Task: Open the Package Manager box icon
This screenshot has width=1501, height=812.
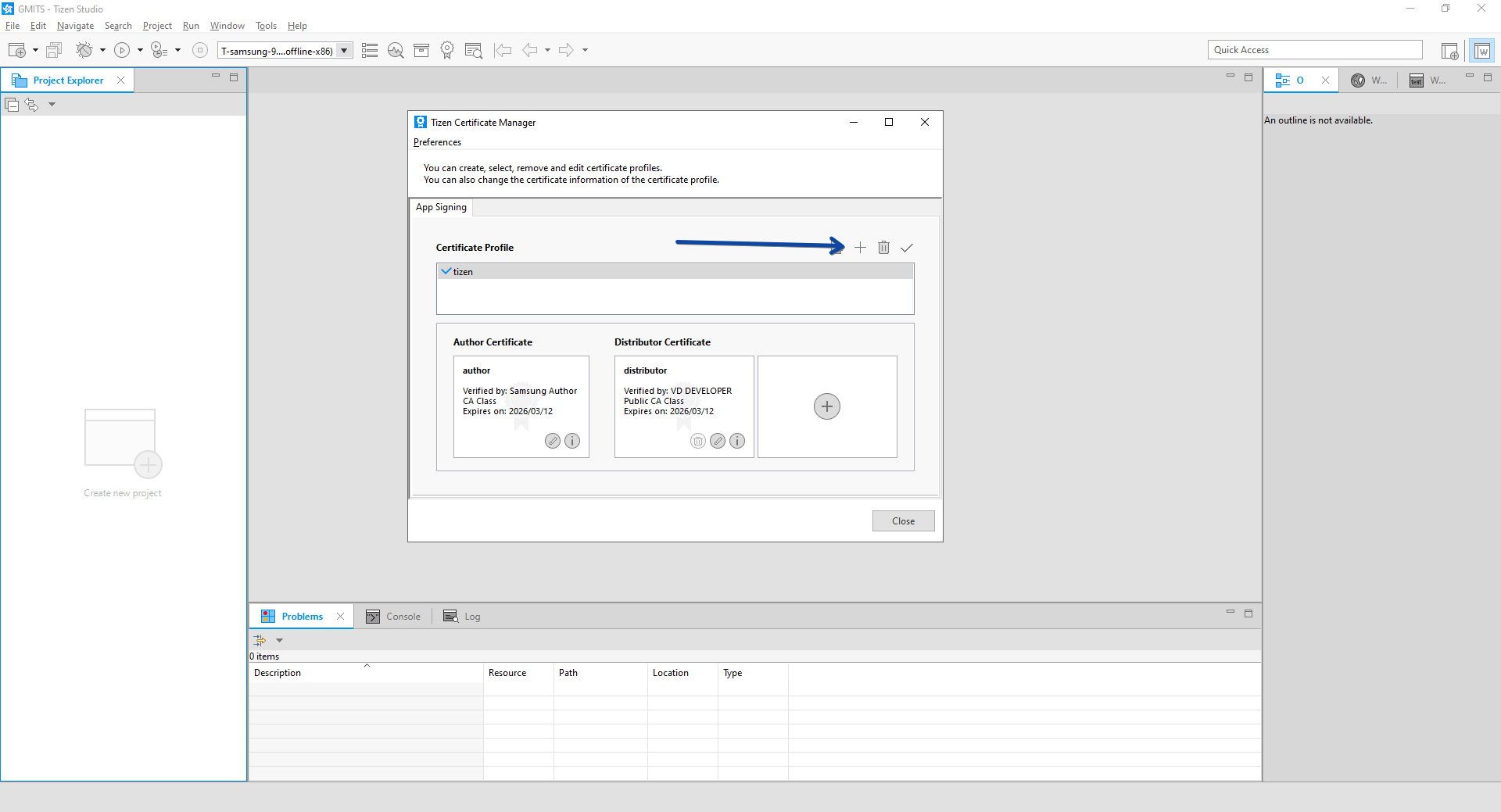Action: [421, 51]
